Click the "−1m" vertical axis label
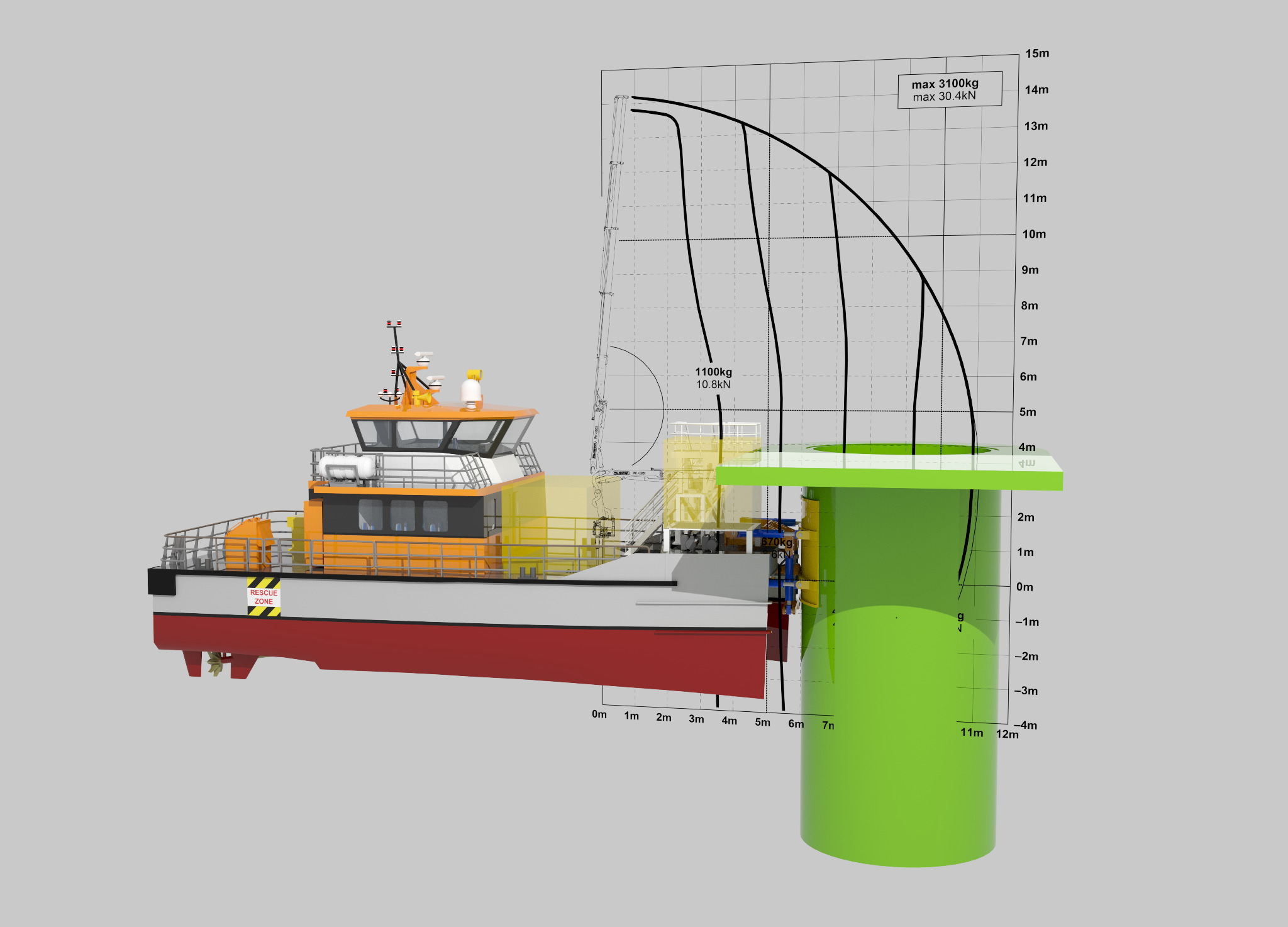The image size is (1288, 927). pyautogui.click(x=1027, y=622)
